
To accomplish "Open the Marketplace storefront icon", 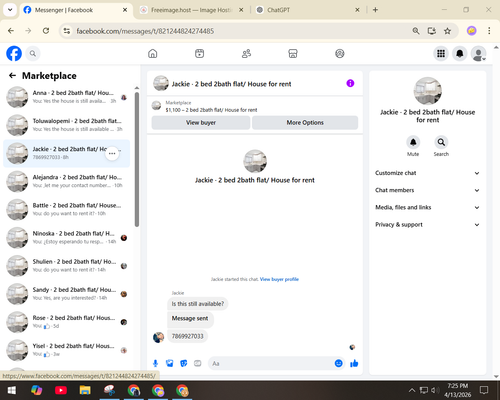I will coord(293,53).
